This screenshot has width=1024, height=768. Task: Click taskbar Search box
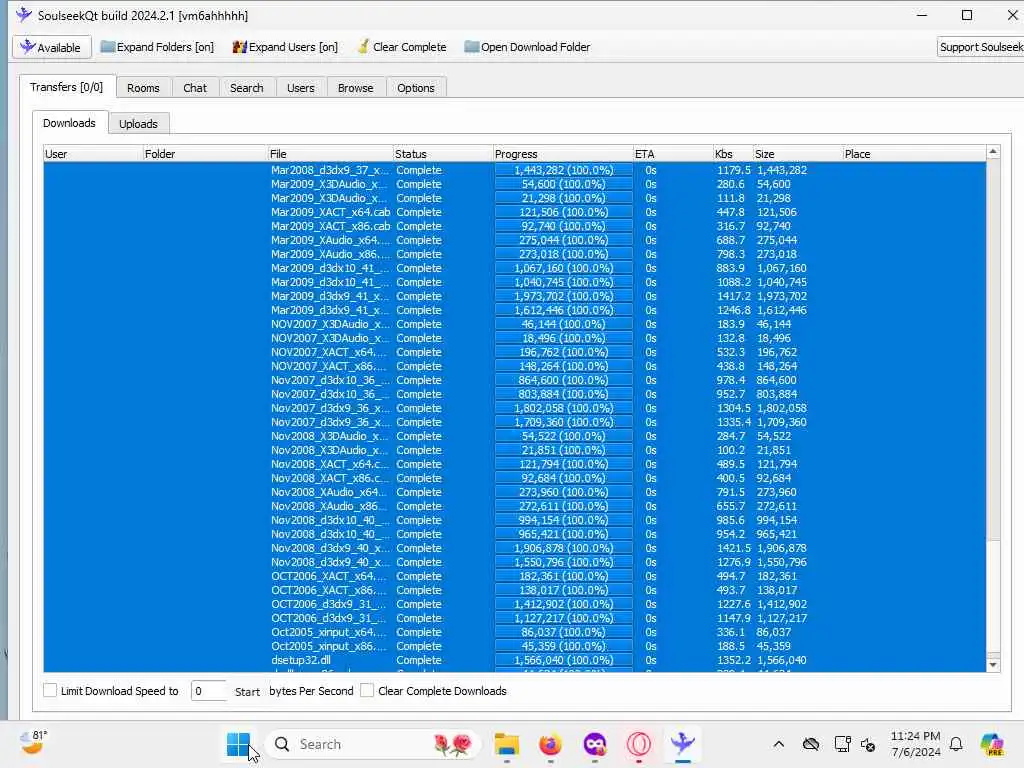pos(374,744)
